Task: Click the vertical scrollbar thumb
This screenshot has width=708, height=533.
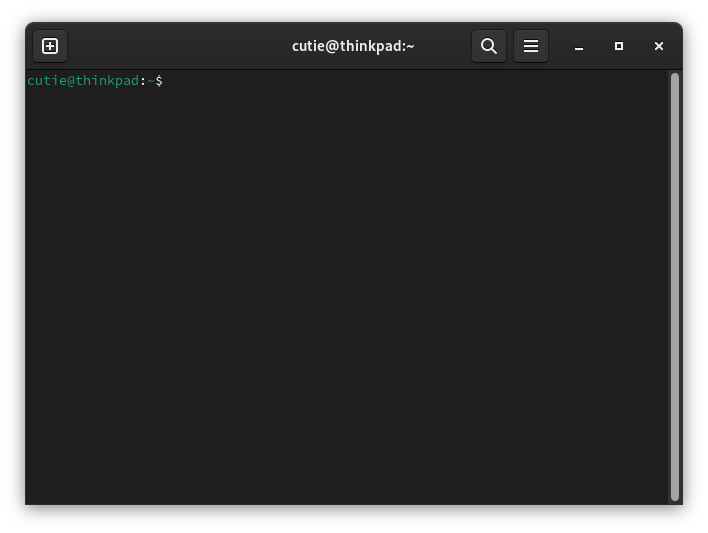Action: [x=675, y=287]
